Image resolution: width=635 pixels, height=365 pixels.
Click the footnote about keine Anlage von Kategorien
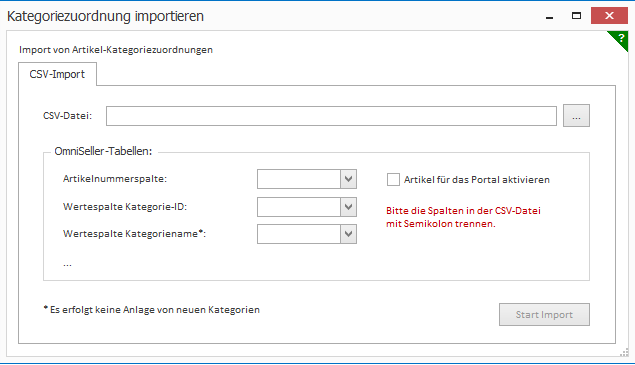[x=151, y=310]
